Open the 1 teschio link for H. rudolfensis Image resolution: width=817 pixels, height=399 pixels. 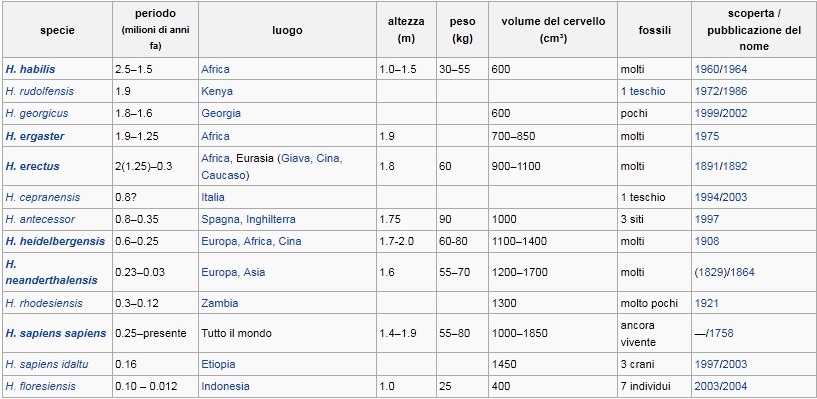point(643,91)
